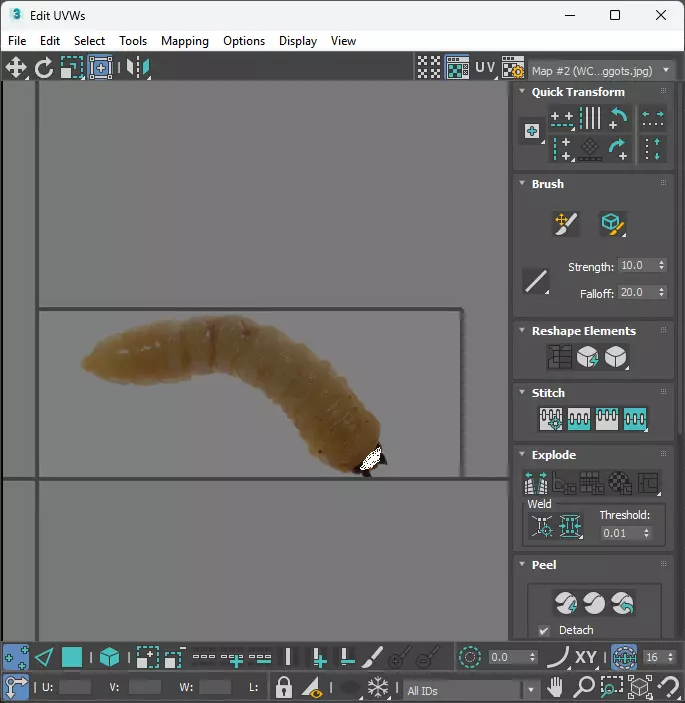Collapse the Stitch rollout
Screen dimensions: 685x703
(522, 392)
